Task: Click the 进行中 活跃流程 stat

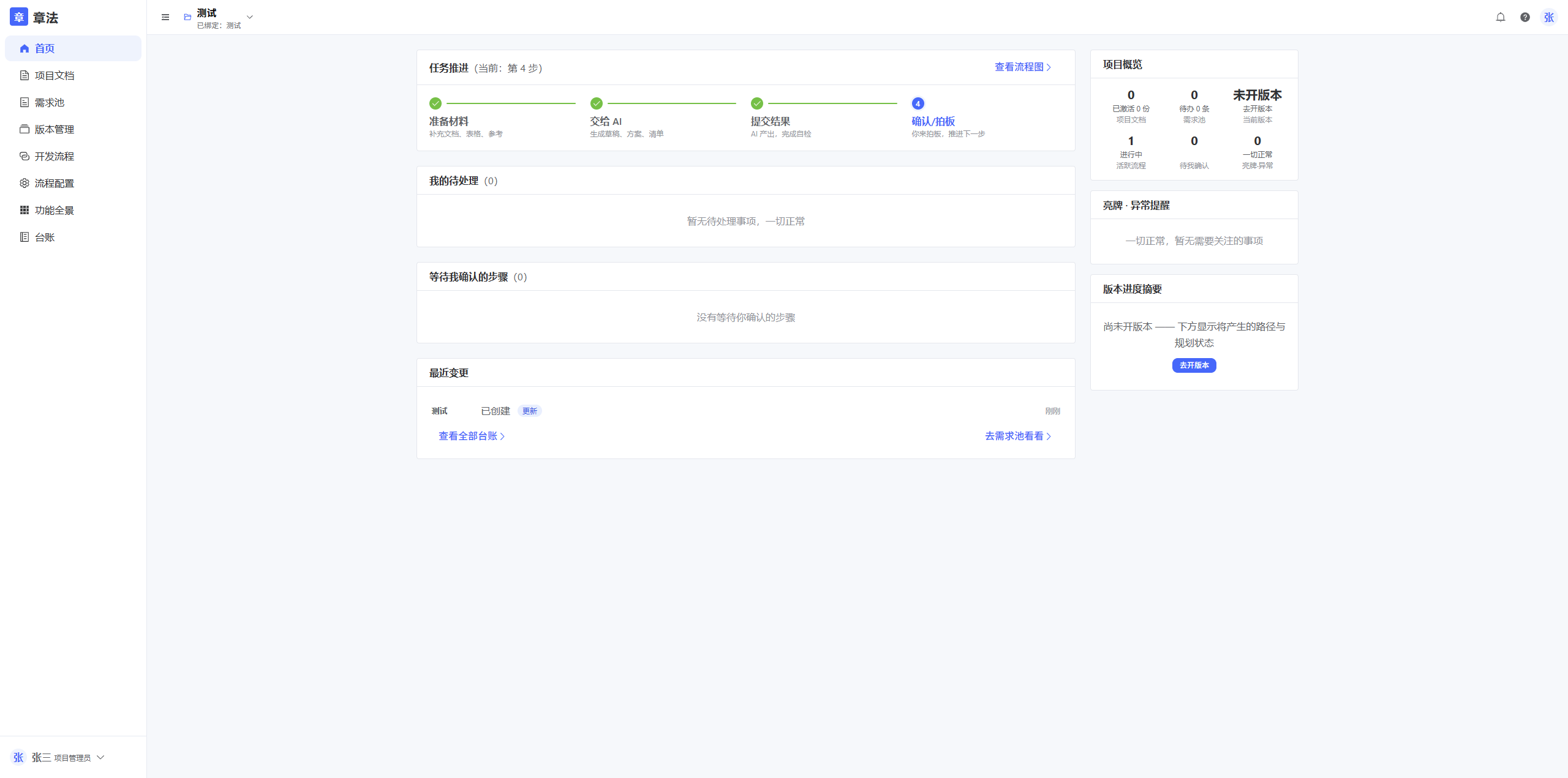Action: [1131, 152]
